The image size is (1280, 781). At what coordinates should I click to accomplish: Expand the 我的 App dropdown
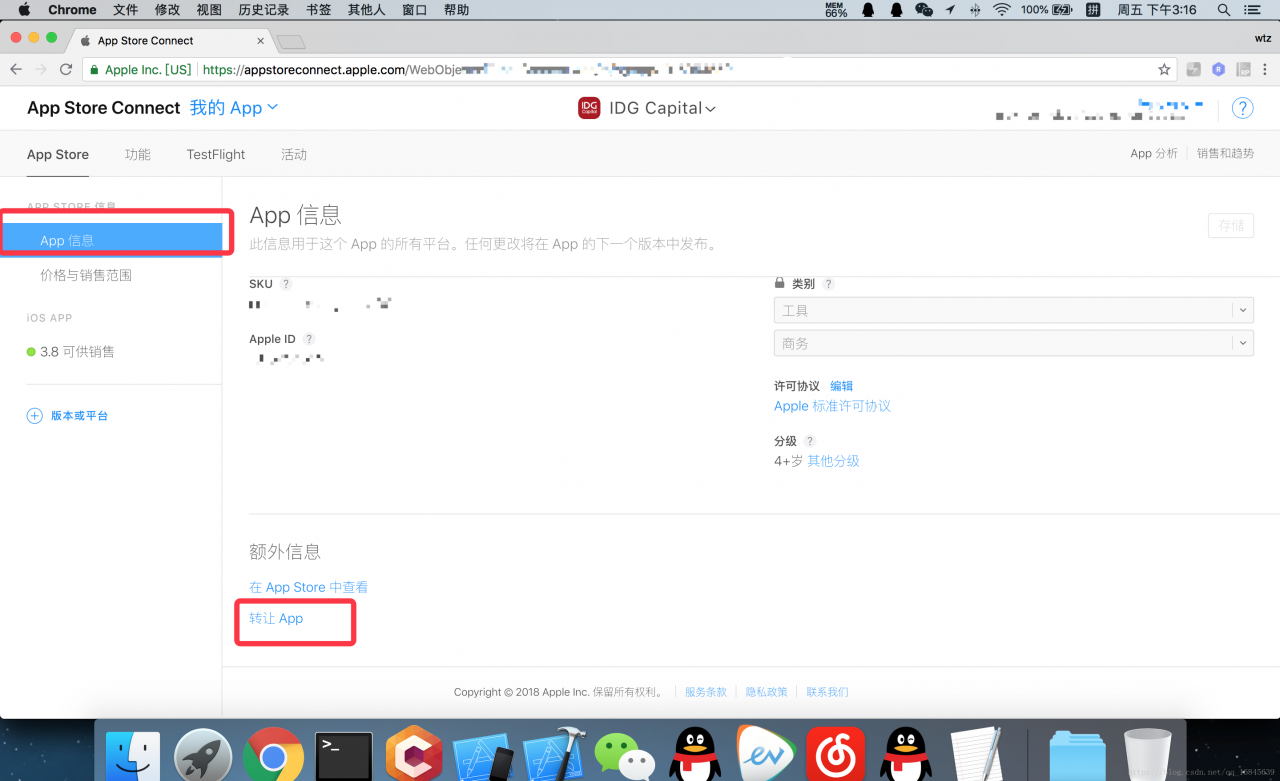click(x=234, y=108)
